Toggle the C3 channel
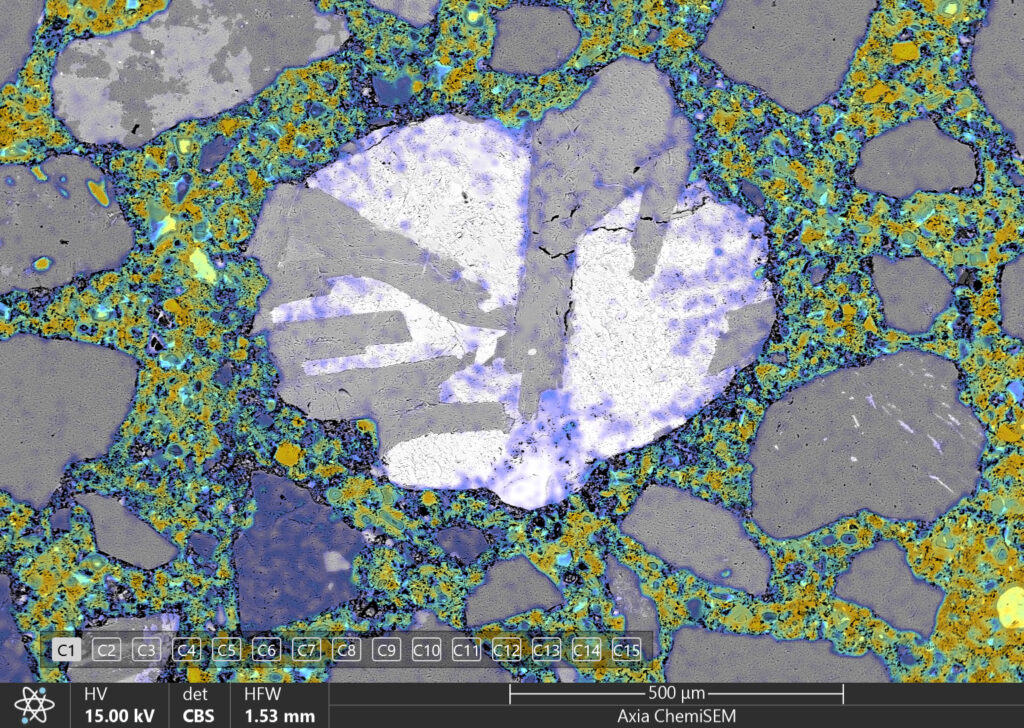 [x=147, y=650]
